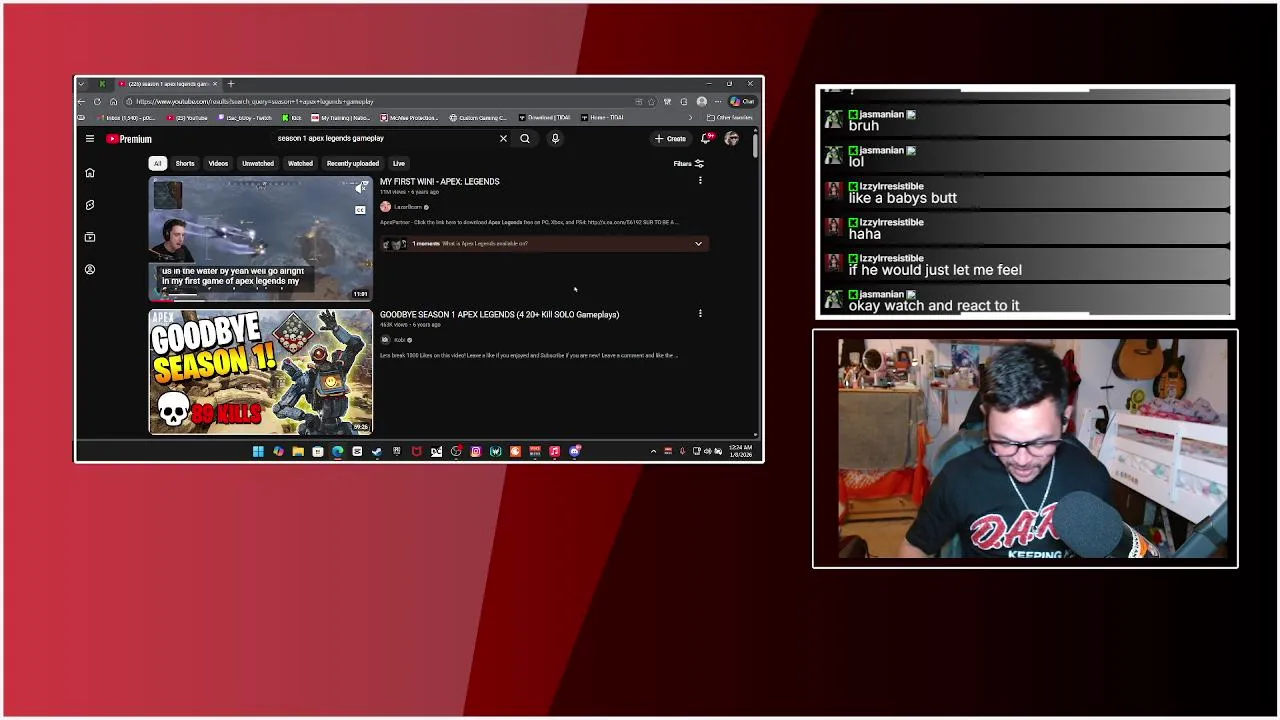Open the Kick bookmark
The height and width of the screenshot is (720, 1280).
pyautogui.click(x=291, y=118)
